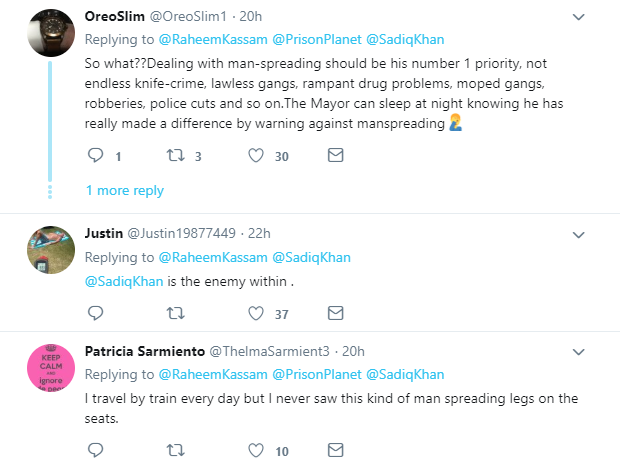620x463 pixels.
Task: Open more options on Patricia Sarmiento's tweet
Action: pos(578,352)
